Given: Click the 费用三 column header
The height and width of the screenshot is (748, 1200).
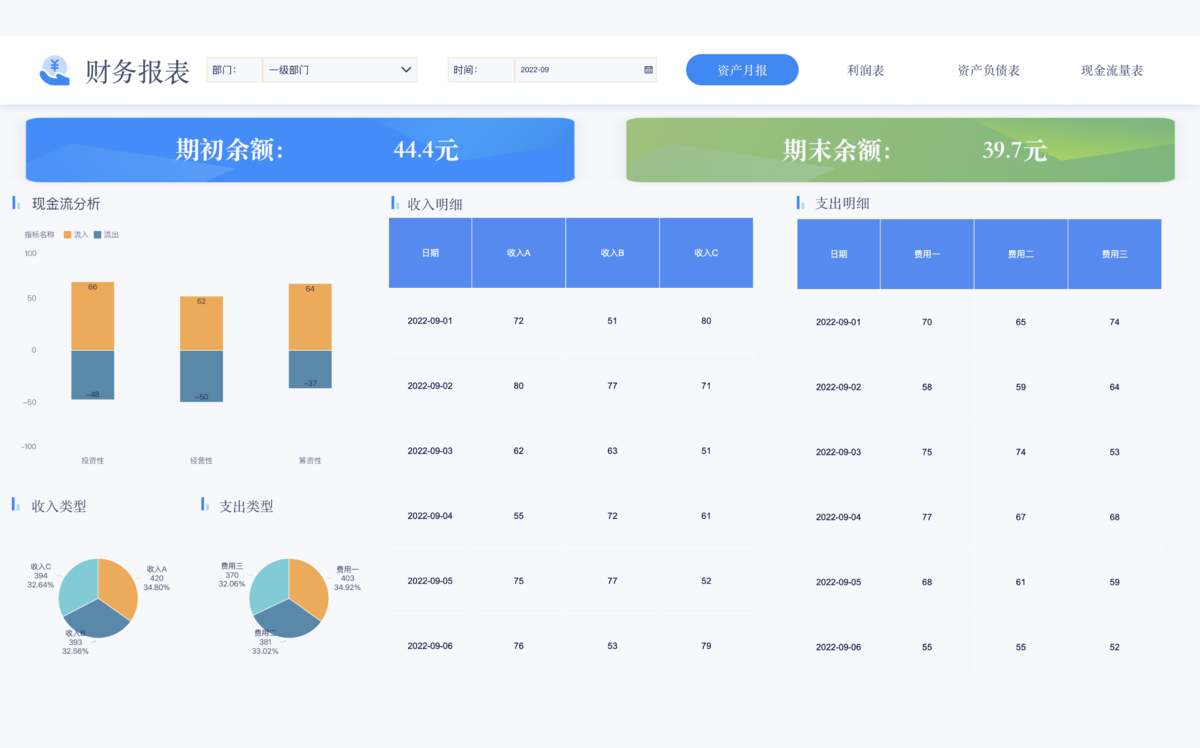Looking at the screenshot, I should pyautogui.click(x=1114, y=254).
